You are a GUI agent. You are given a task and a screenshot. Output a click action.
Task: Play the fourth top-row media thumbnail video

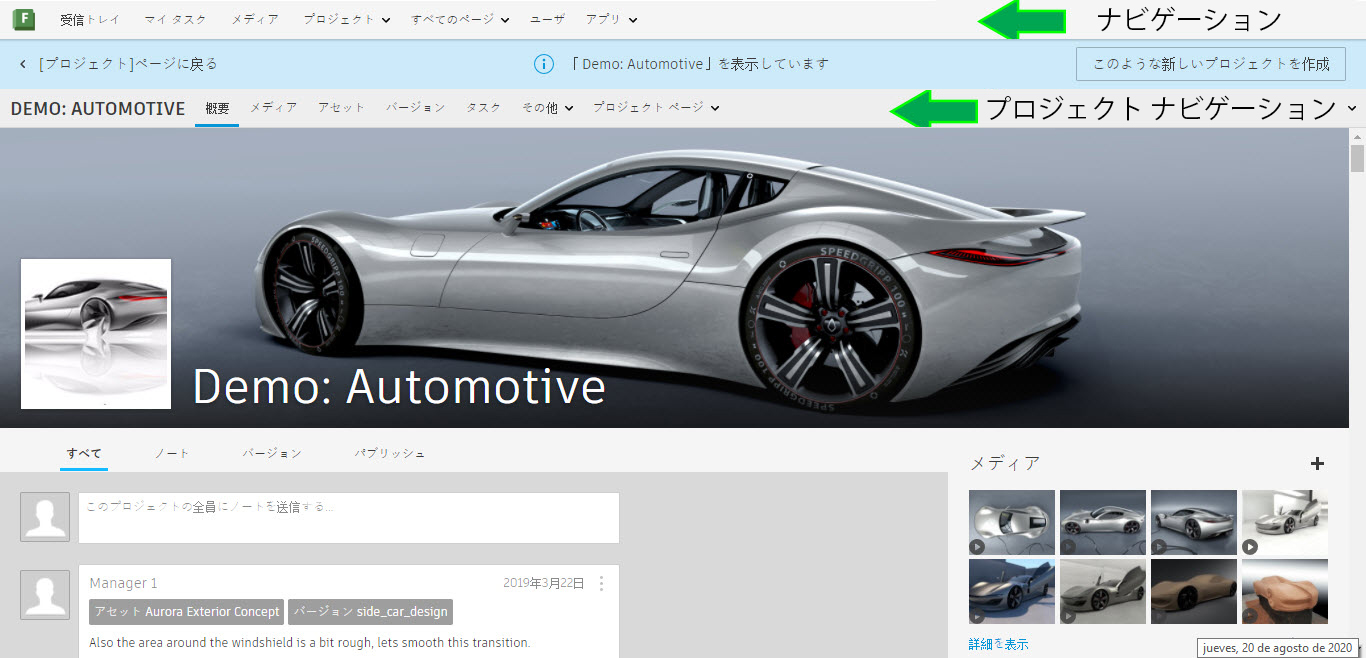coord(1250,546)
